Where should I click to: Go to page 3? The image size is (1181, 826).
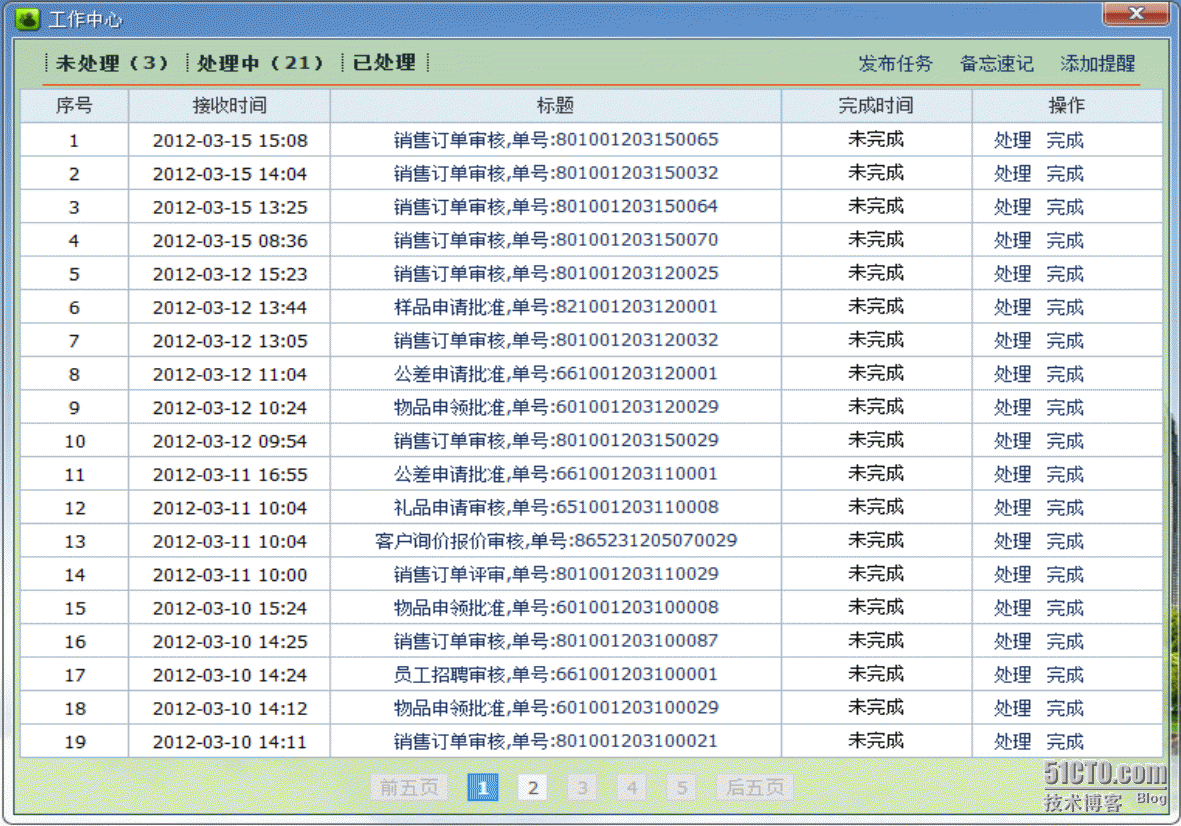[582, 788]
